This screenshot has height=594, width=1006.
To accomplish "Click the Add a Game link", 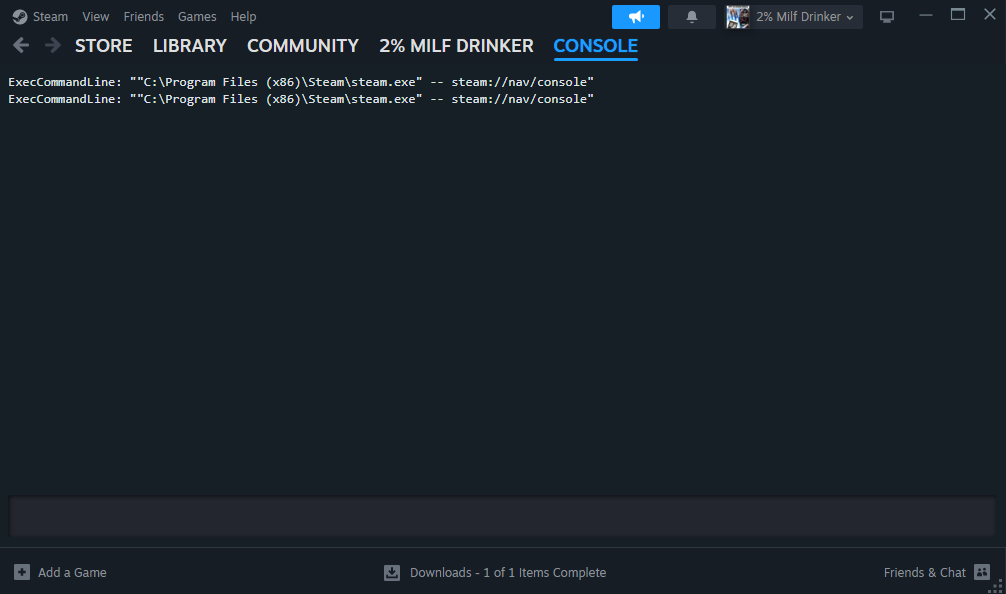I will 72,572.
